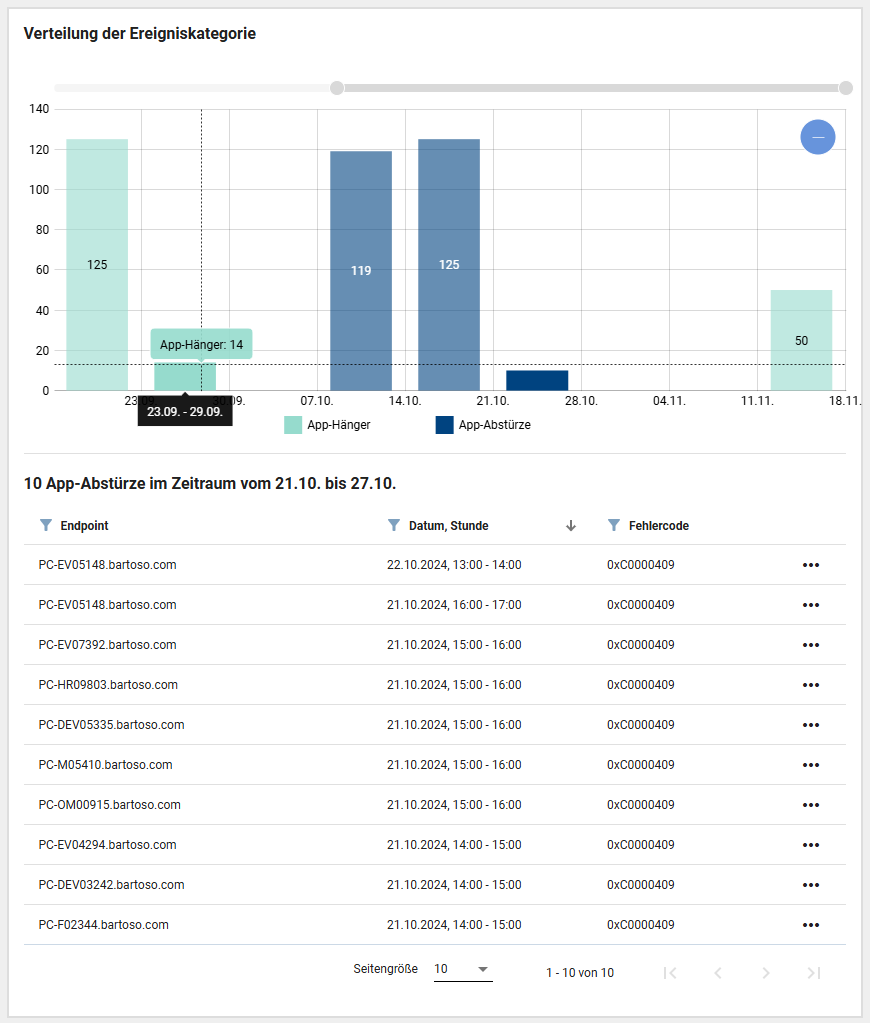Viewport: 870px width, 1023px height.
Task: Open more options for PC-F02344.bartoso.com row
Action: pyautogui.click(x=811, y=925)
